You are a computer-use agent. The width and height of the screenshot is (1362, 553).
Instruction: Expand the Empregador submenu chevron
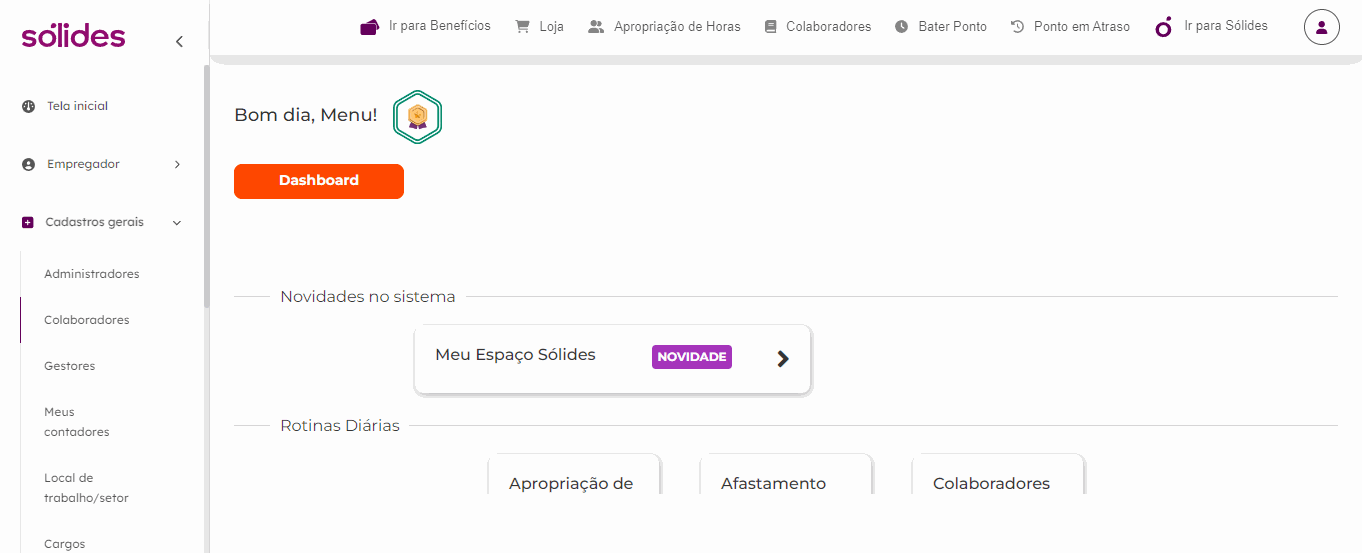point(177,164)
